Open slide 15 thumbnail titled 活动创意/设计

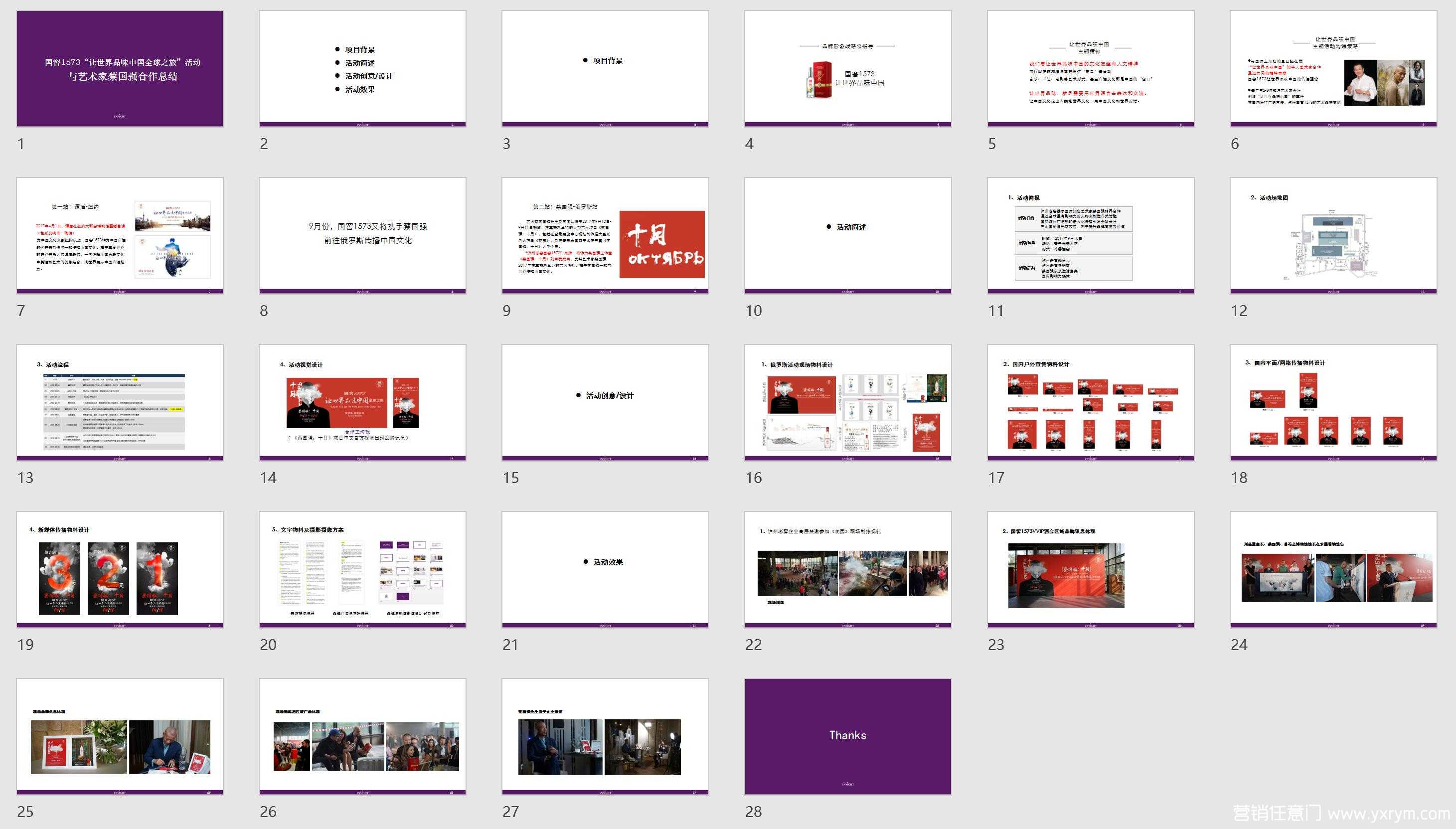click(605, 402)
